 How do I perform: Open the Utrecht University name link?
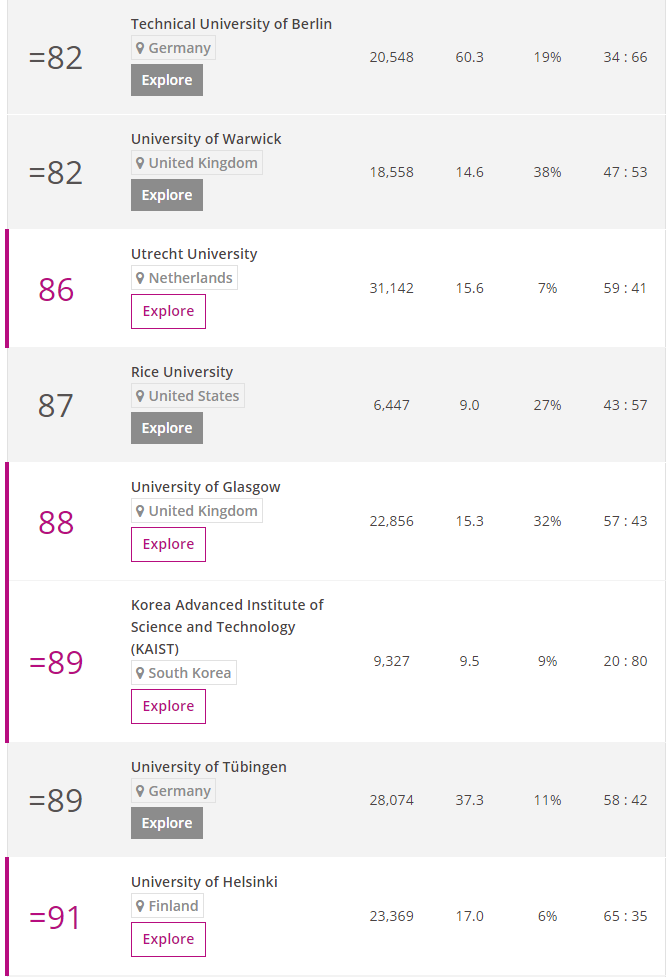pos(194,254)
